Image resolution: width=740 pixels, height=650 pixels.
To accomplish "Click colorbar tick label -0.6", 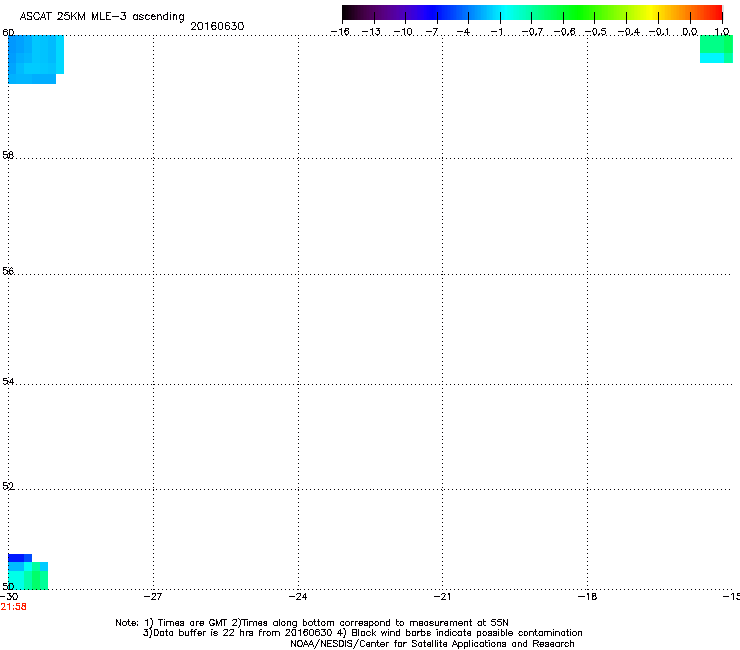I will (564, 32).
